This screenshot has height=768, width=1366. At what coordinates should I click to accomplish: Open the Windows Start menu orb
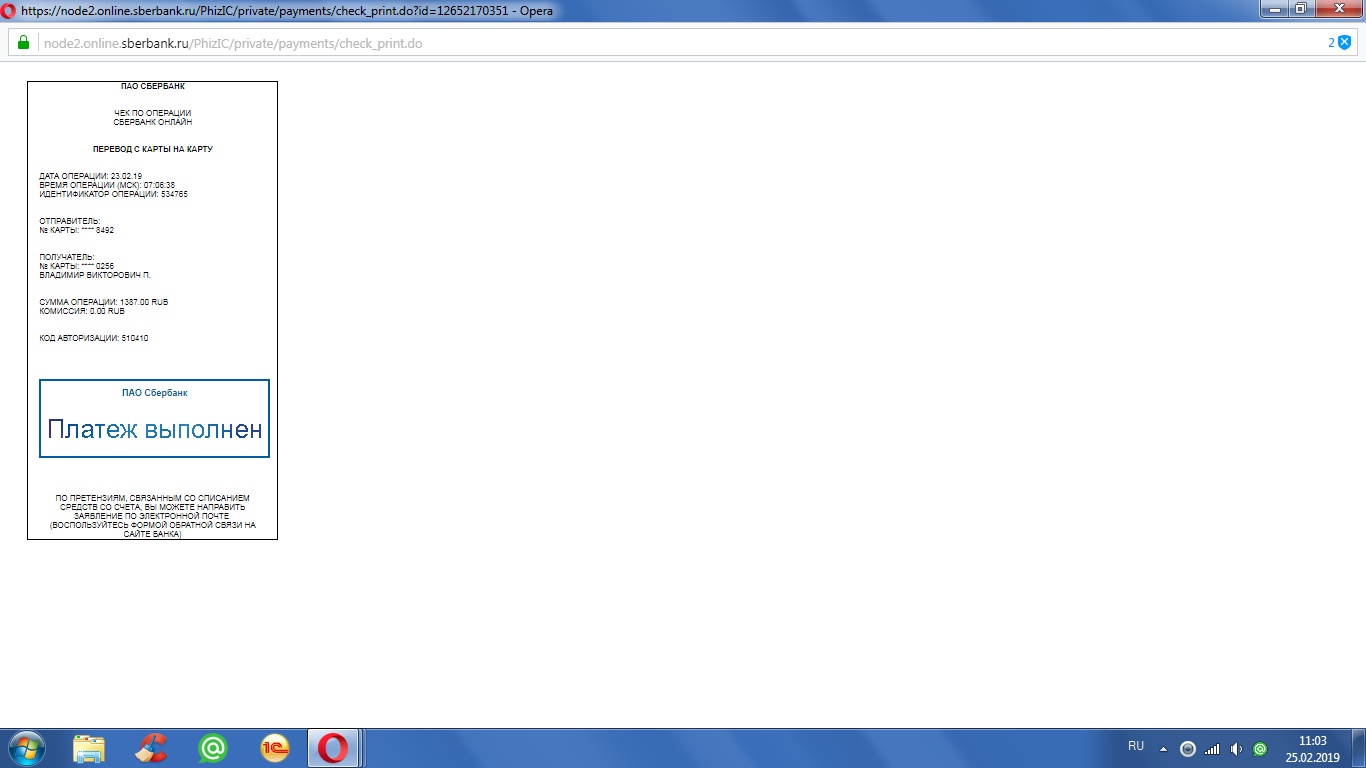tap(27, 748)
